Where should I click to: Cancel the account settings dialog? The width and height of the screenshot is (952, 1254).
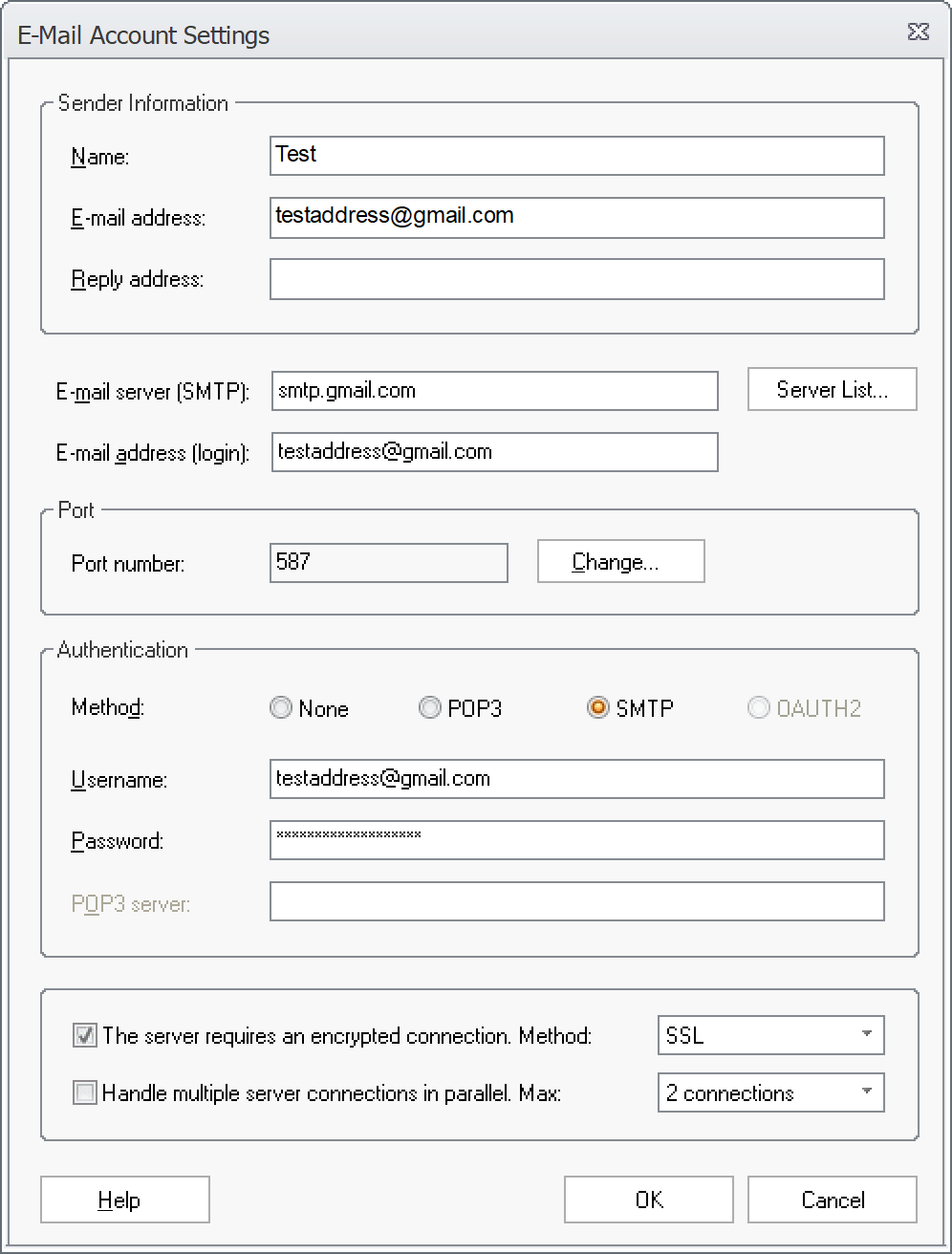(831, 1200)
